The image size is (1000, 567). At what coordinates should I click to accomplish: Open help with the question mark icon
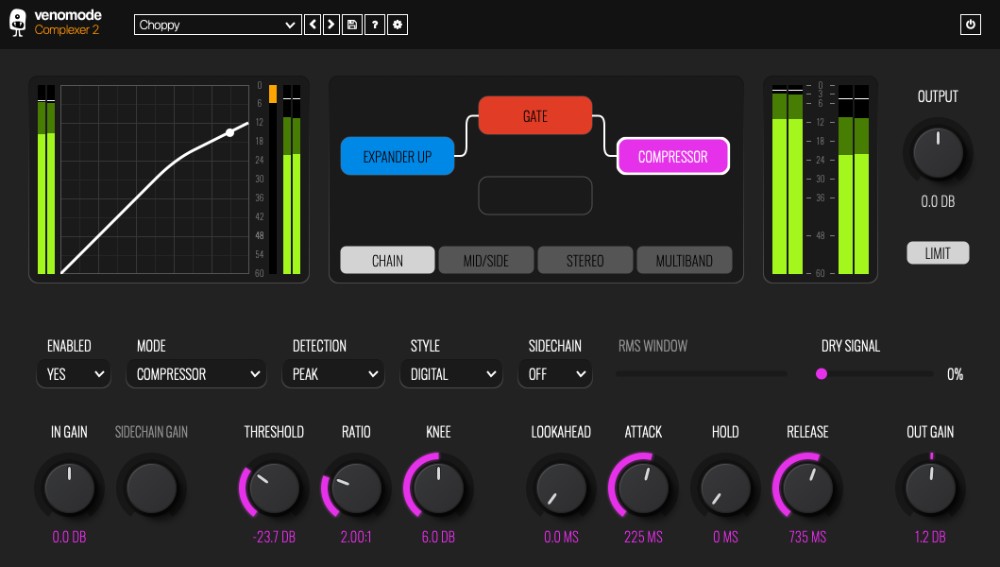[x=375, y=25]
